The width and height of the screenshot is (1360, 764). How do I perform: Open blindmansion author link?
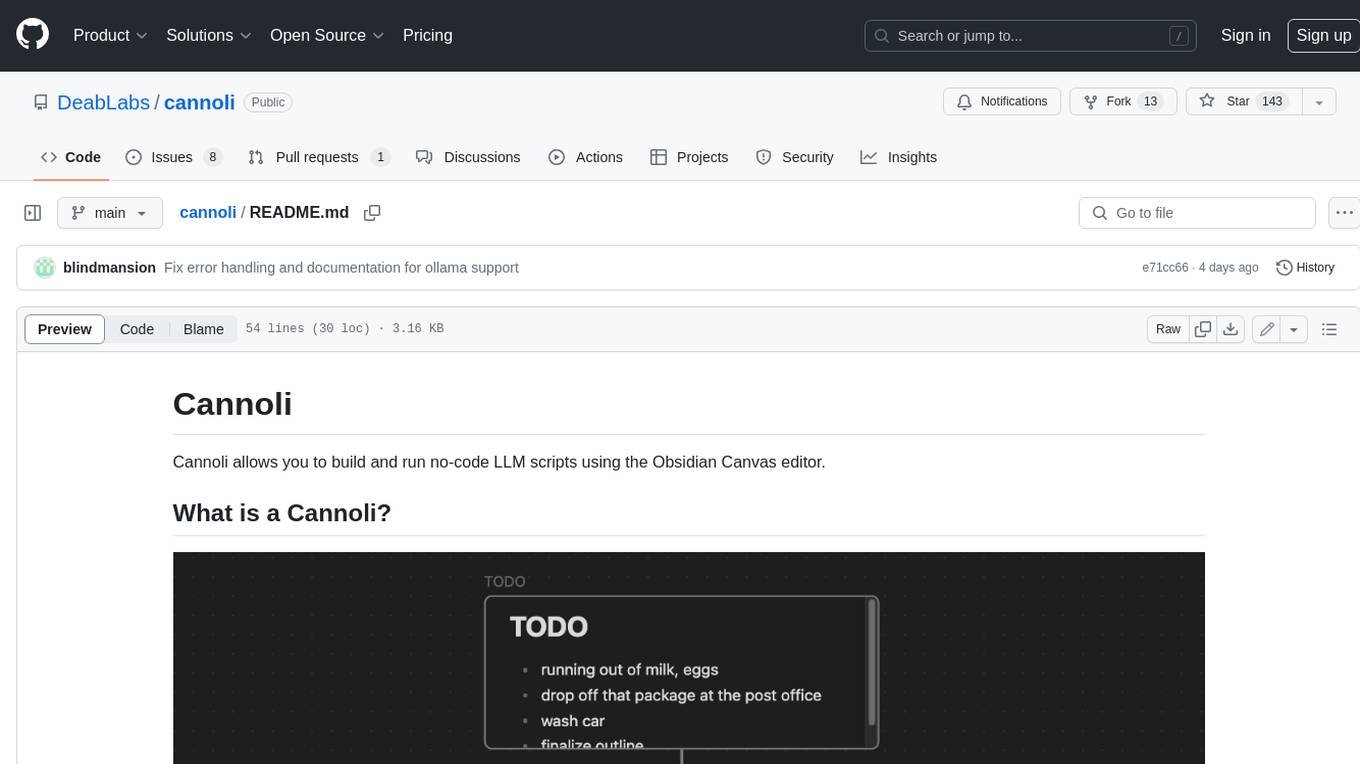point(109,268)
